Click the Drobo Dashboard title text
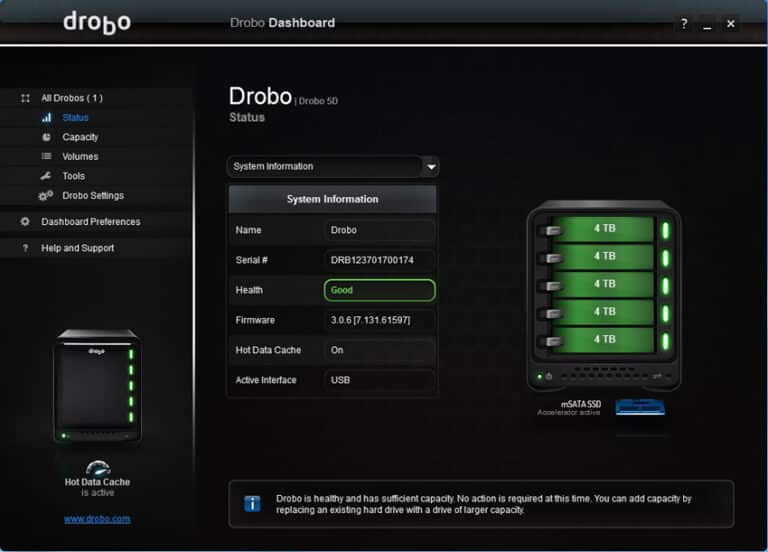Screen dimensions: 768x552 (x=283, y=23)
